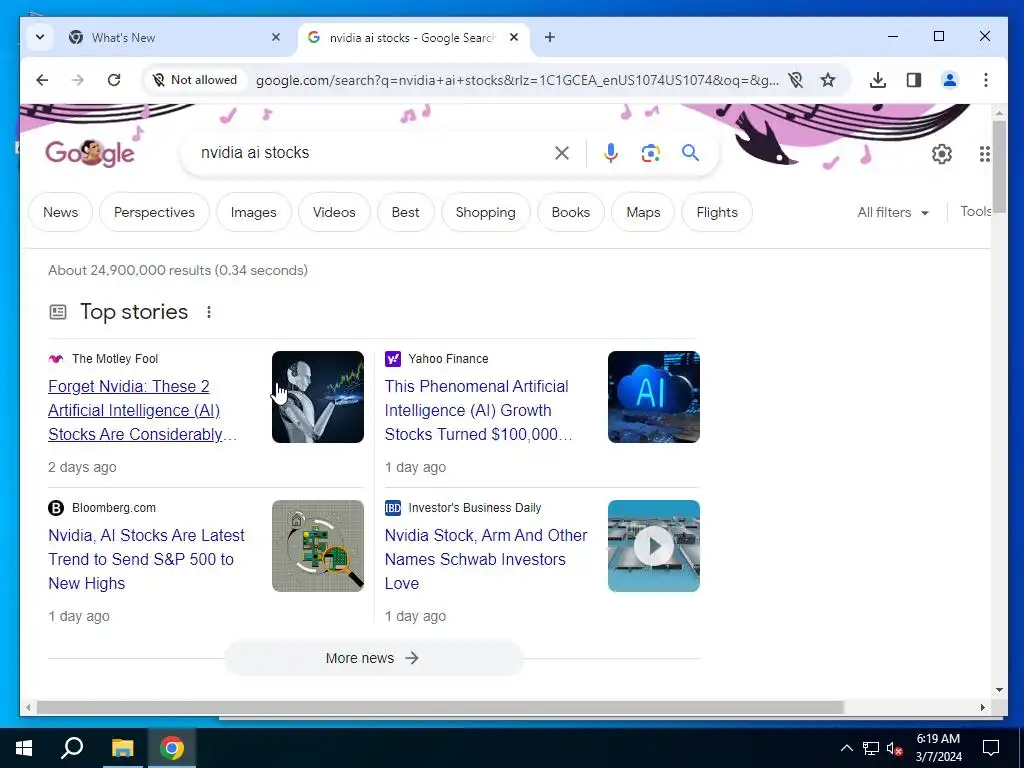This screenshot has height=768, width=1024.
Task: Open File Explorer from the taskbar
Action: [122, 748]
